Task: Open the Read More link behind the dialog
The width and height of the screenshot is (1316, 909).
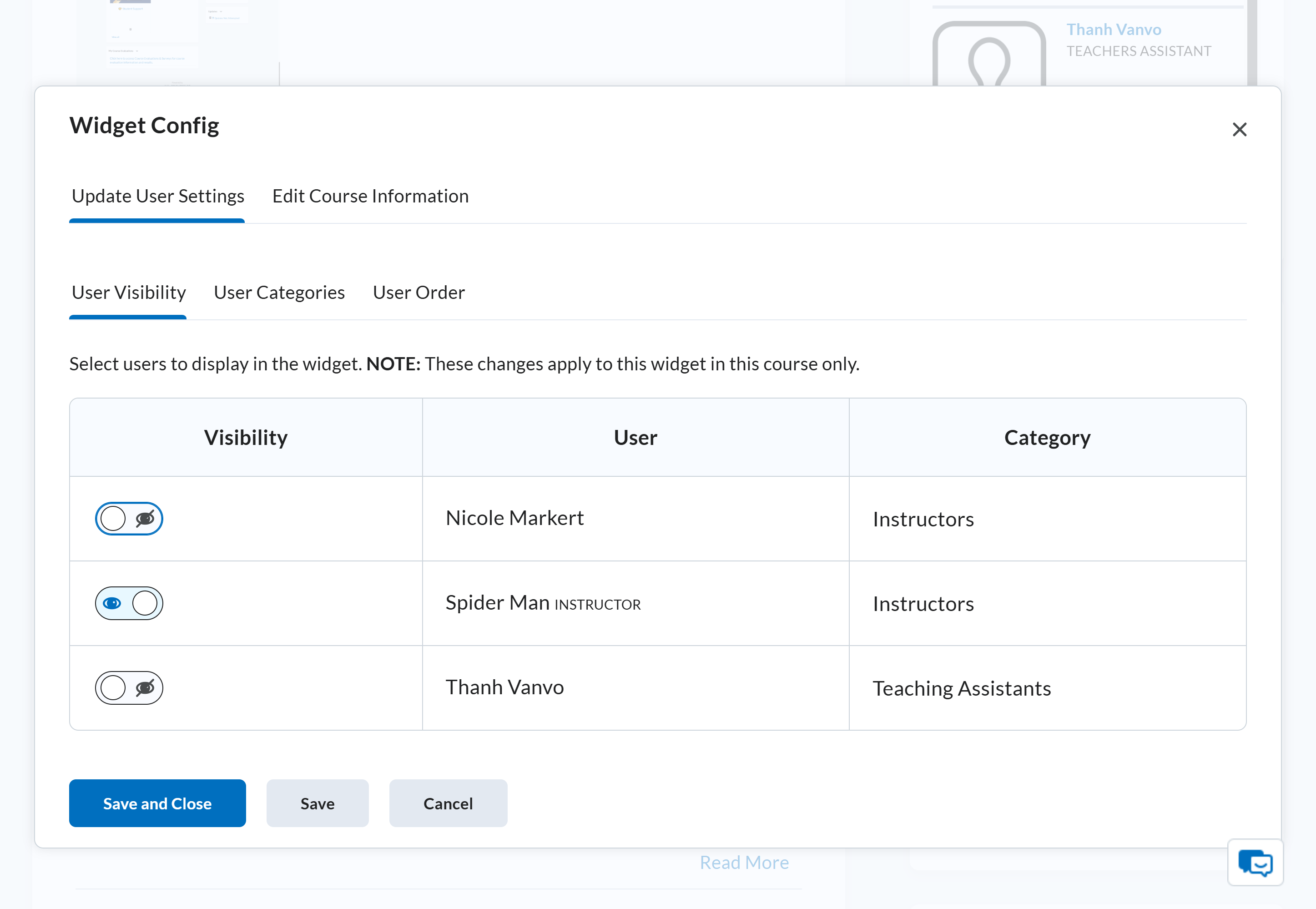Action: pos(744,862)
